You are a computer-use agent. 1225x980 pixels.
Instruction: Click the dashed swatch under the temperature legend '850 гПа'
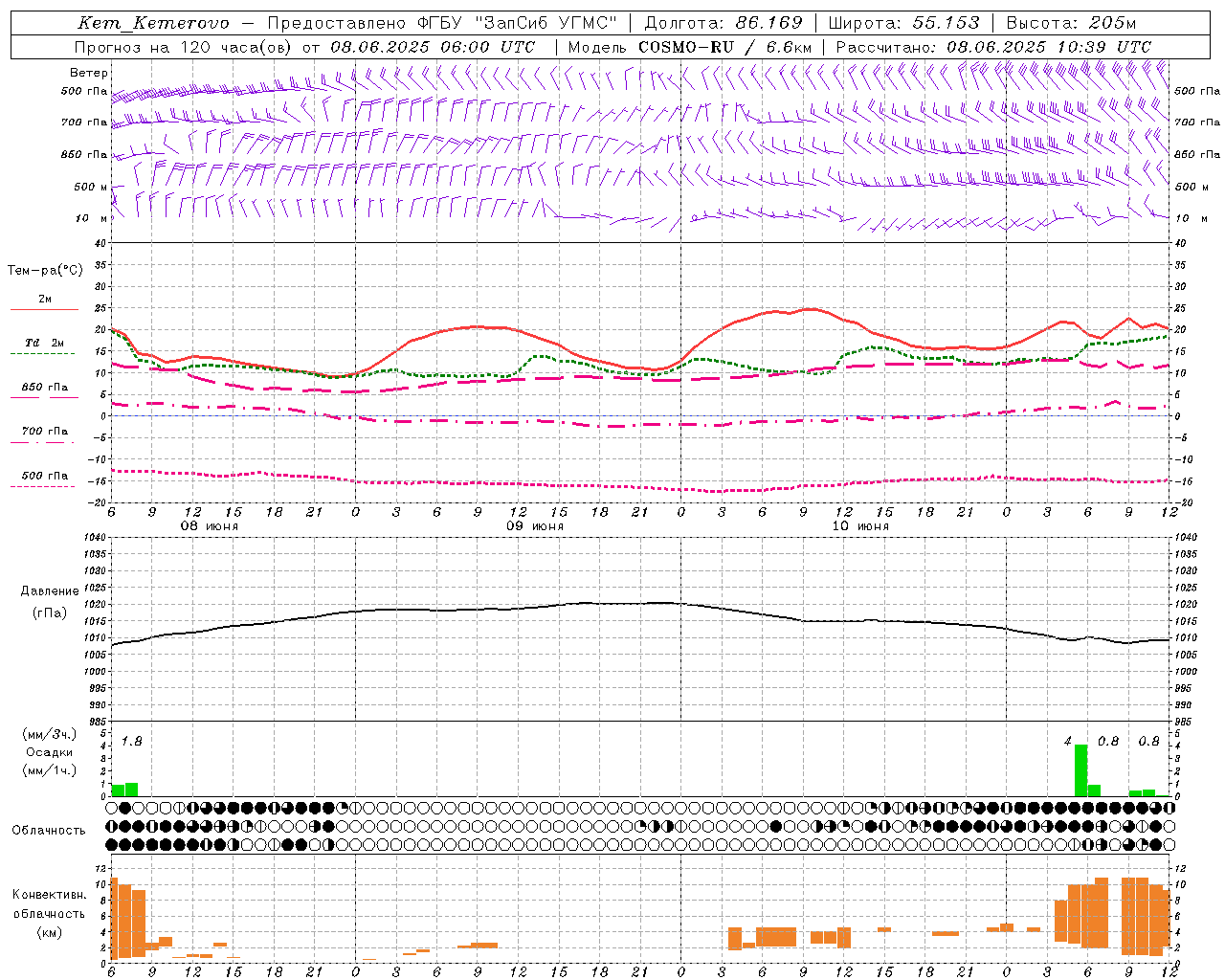click(44, 397)
